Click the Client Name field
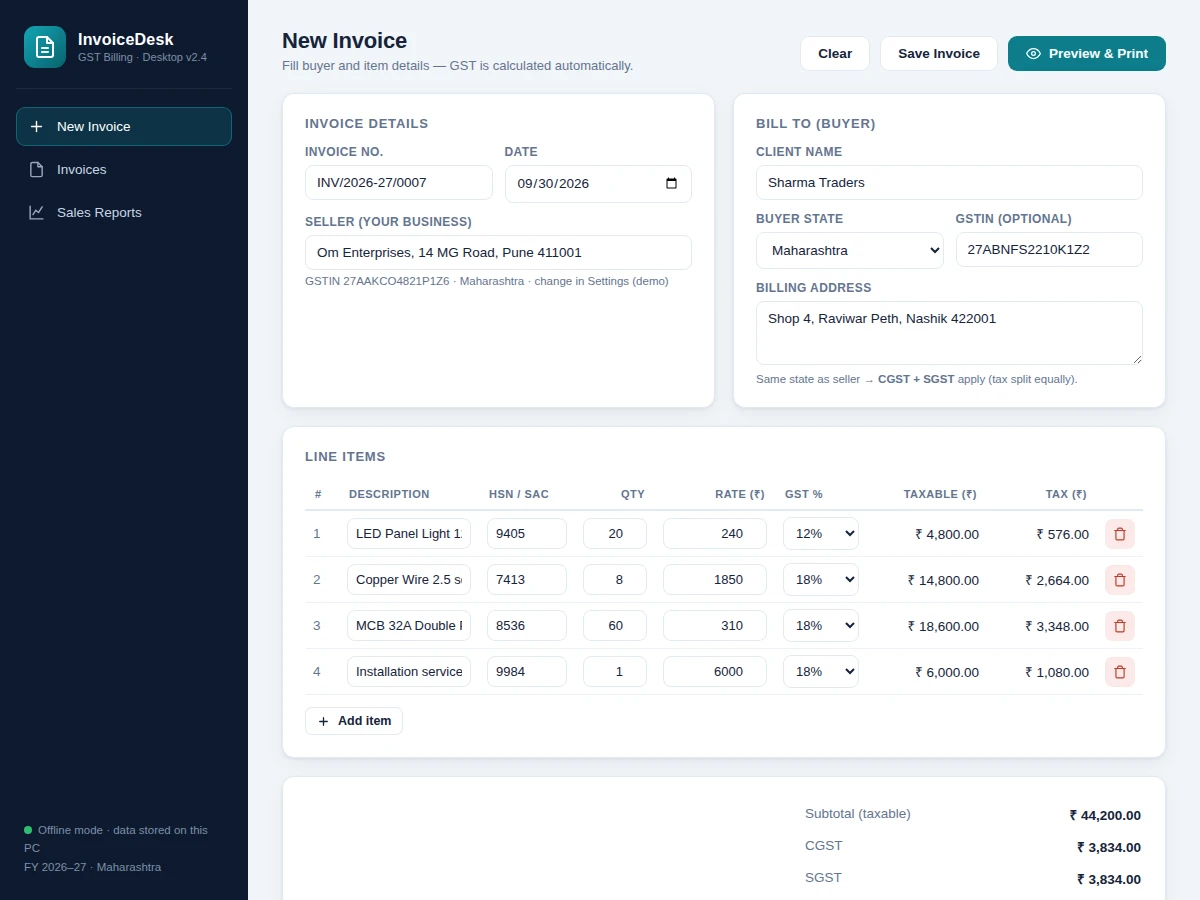Viewport: 1200px width, 900px height. click(x=949, y=183)
